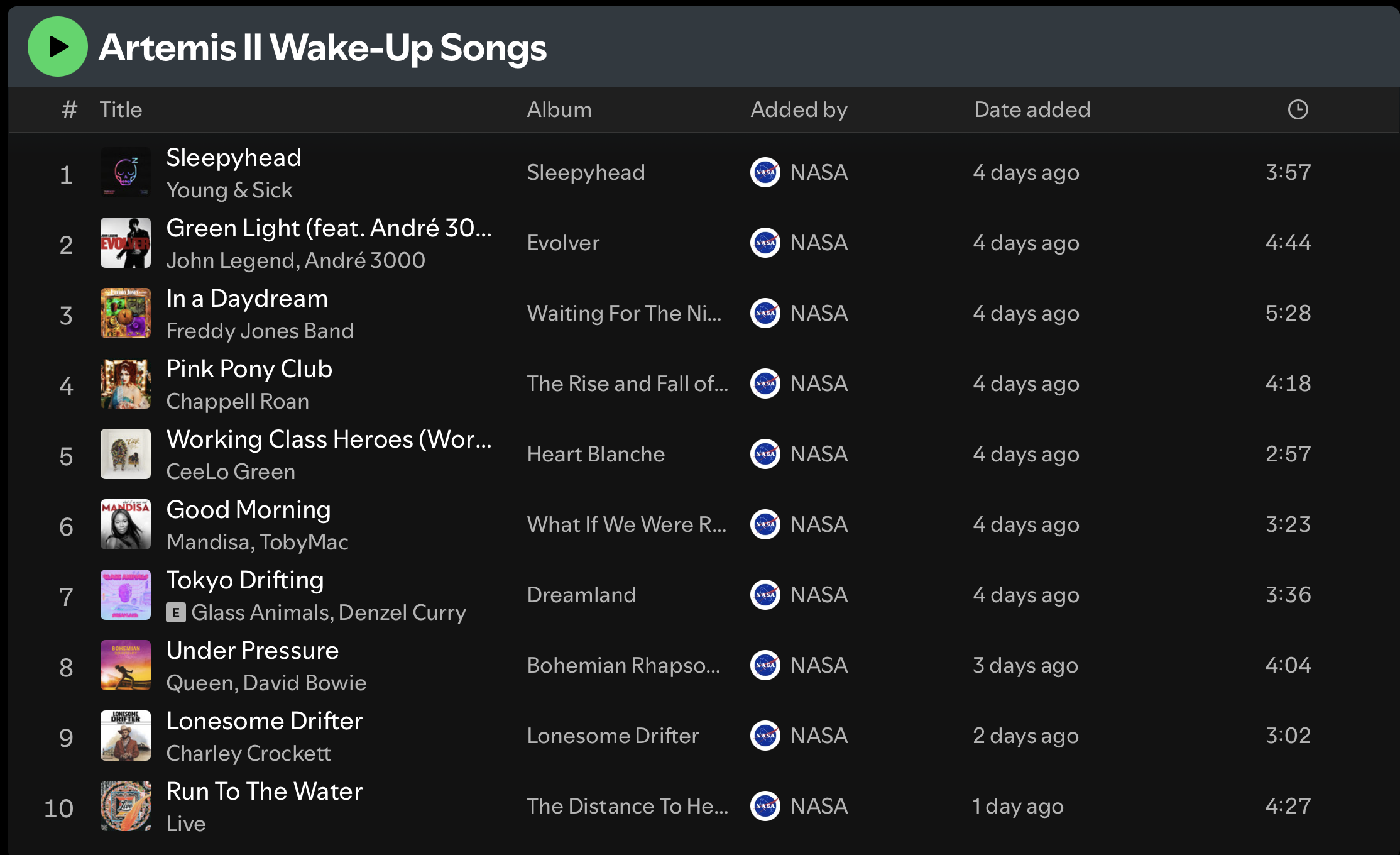Click the Under Pressure song title
This screenshot has width=1400, height=855.
tap(253, 650)
